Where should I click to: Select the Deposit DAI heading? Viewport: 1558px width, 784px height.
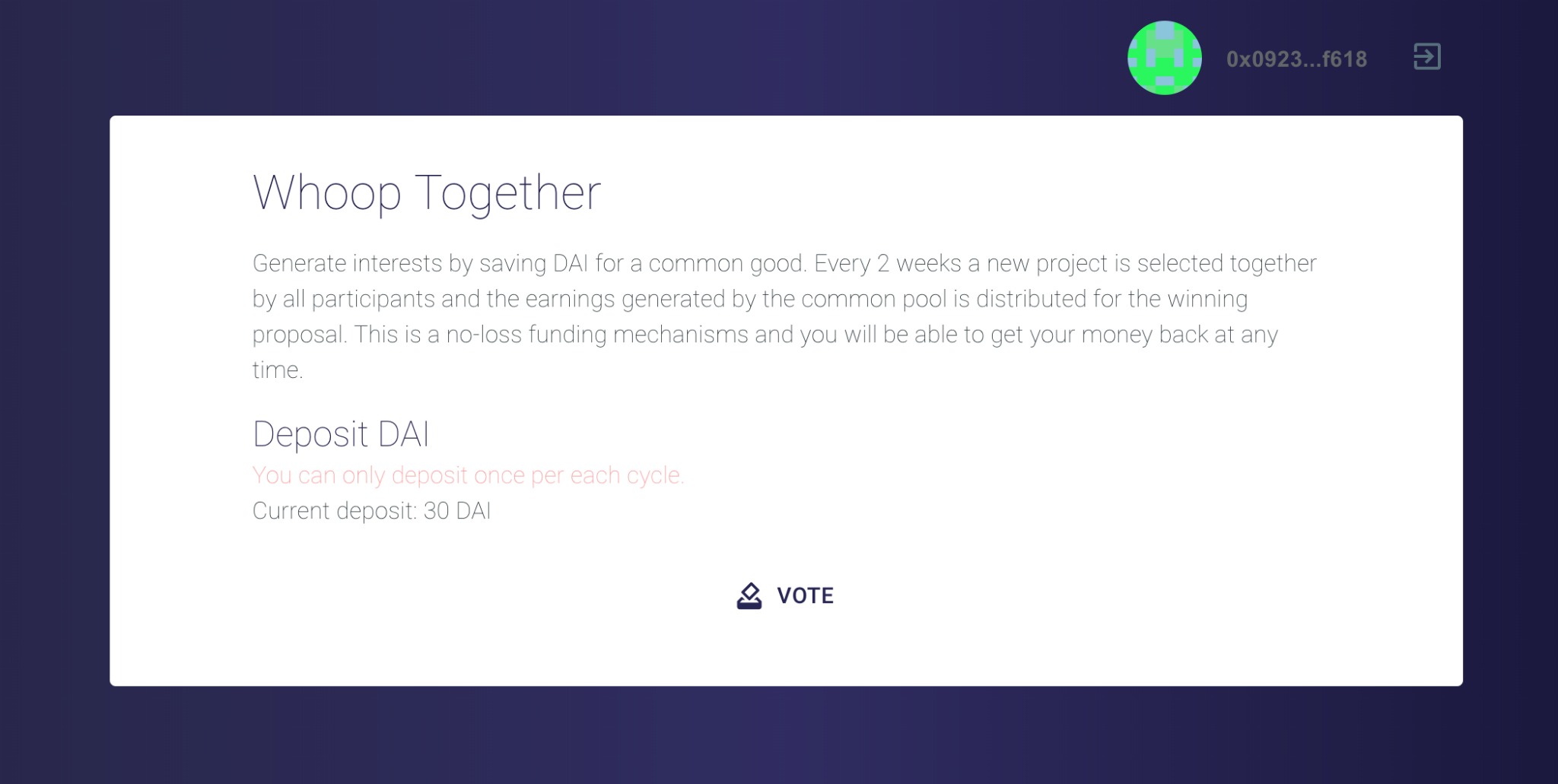(341, 433)
